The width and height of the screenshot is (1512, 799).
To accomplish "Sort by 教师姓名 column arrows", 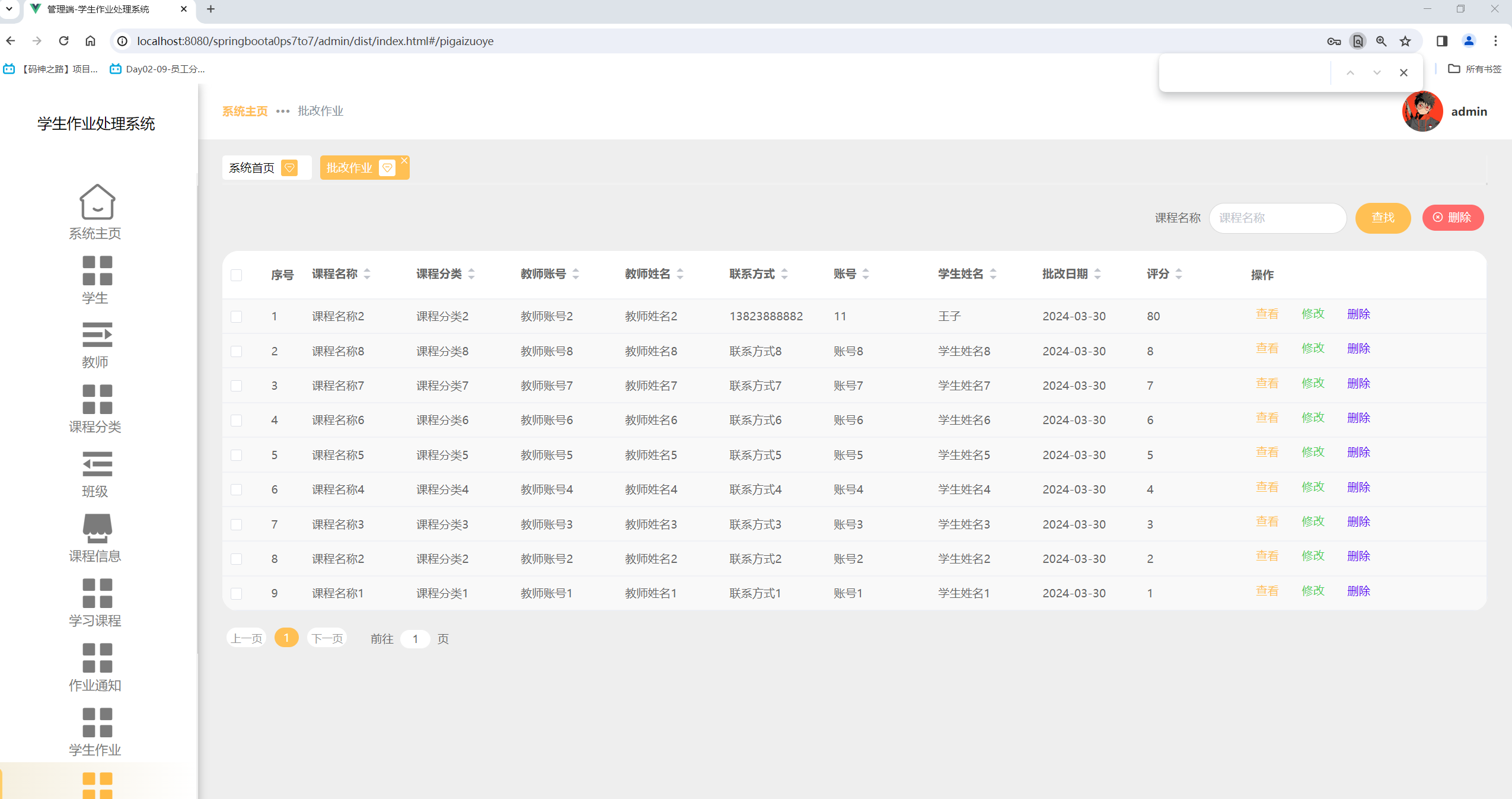I will coord(680,274).
